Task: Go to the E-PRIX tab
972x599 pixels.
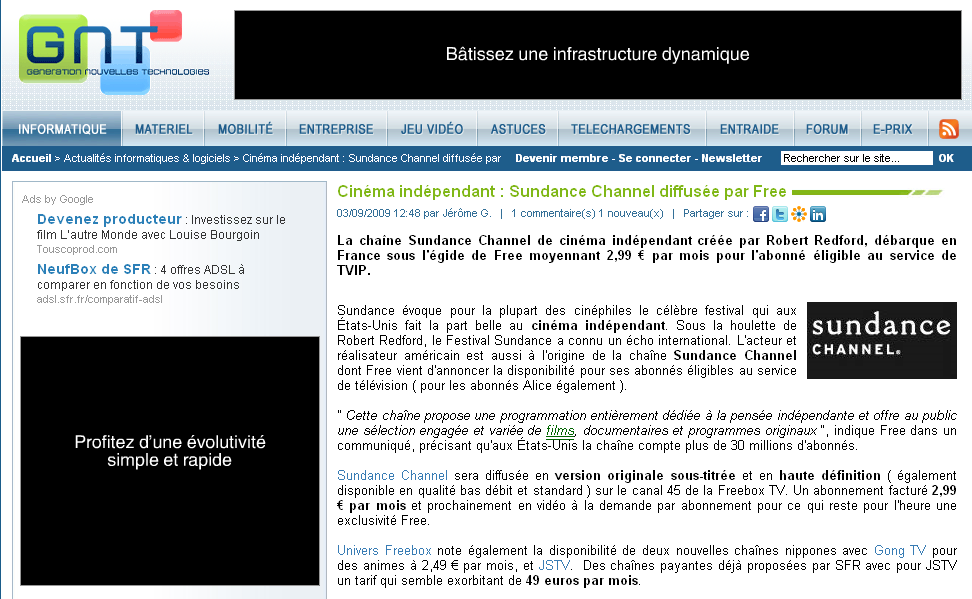Action: pos(893,129)
